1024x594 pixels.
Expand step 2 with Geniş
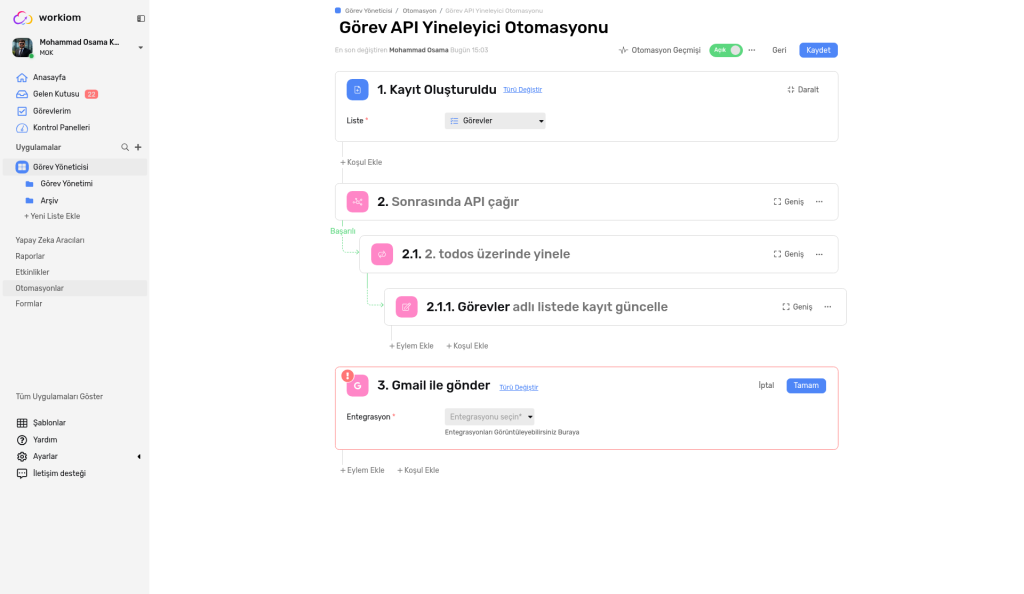pyautogui.click(x=788, y=202)
